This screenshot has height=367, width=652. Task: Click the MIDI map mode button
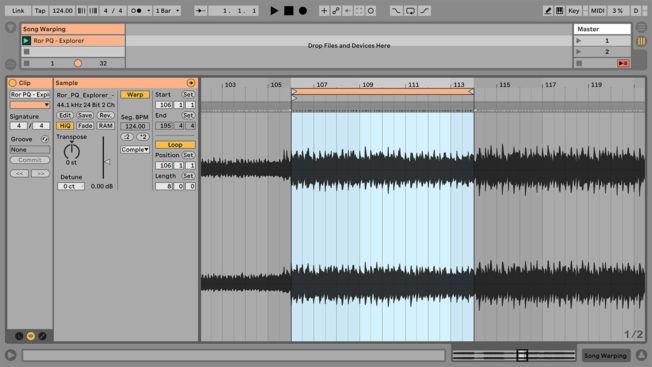598,11
